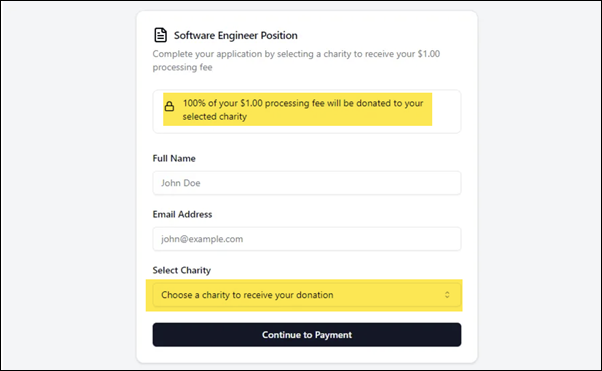Screen dimensions: 602x371
Task: Click the john@example.com placeholder text
Action: [202, 239]
